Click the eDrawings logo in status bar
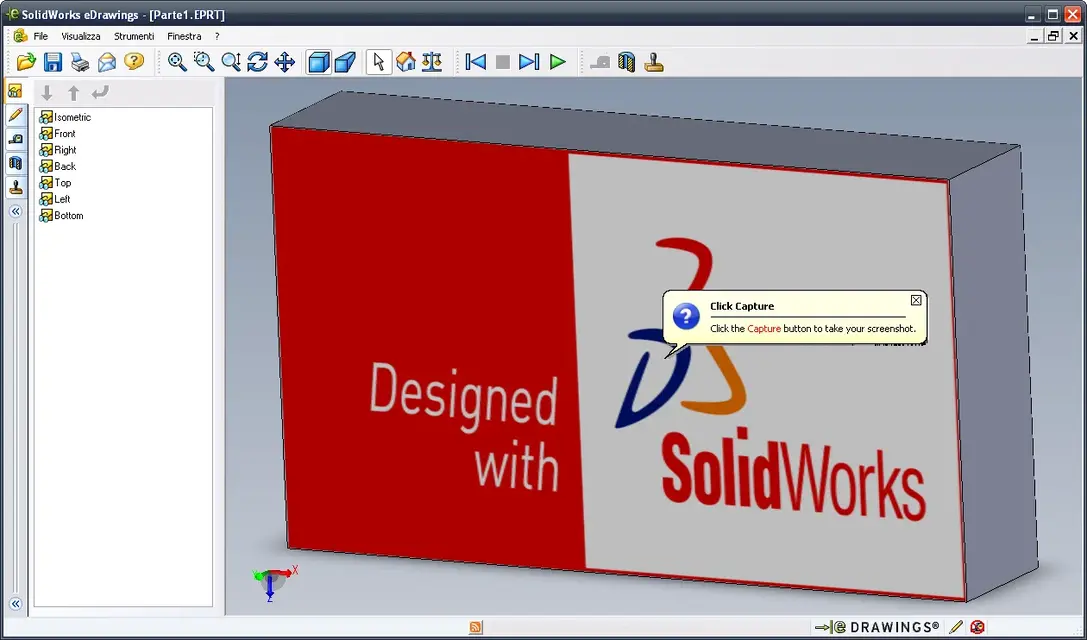The height and width of the screenshot is (640, 1087). 877,627
